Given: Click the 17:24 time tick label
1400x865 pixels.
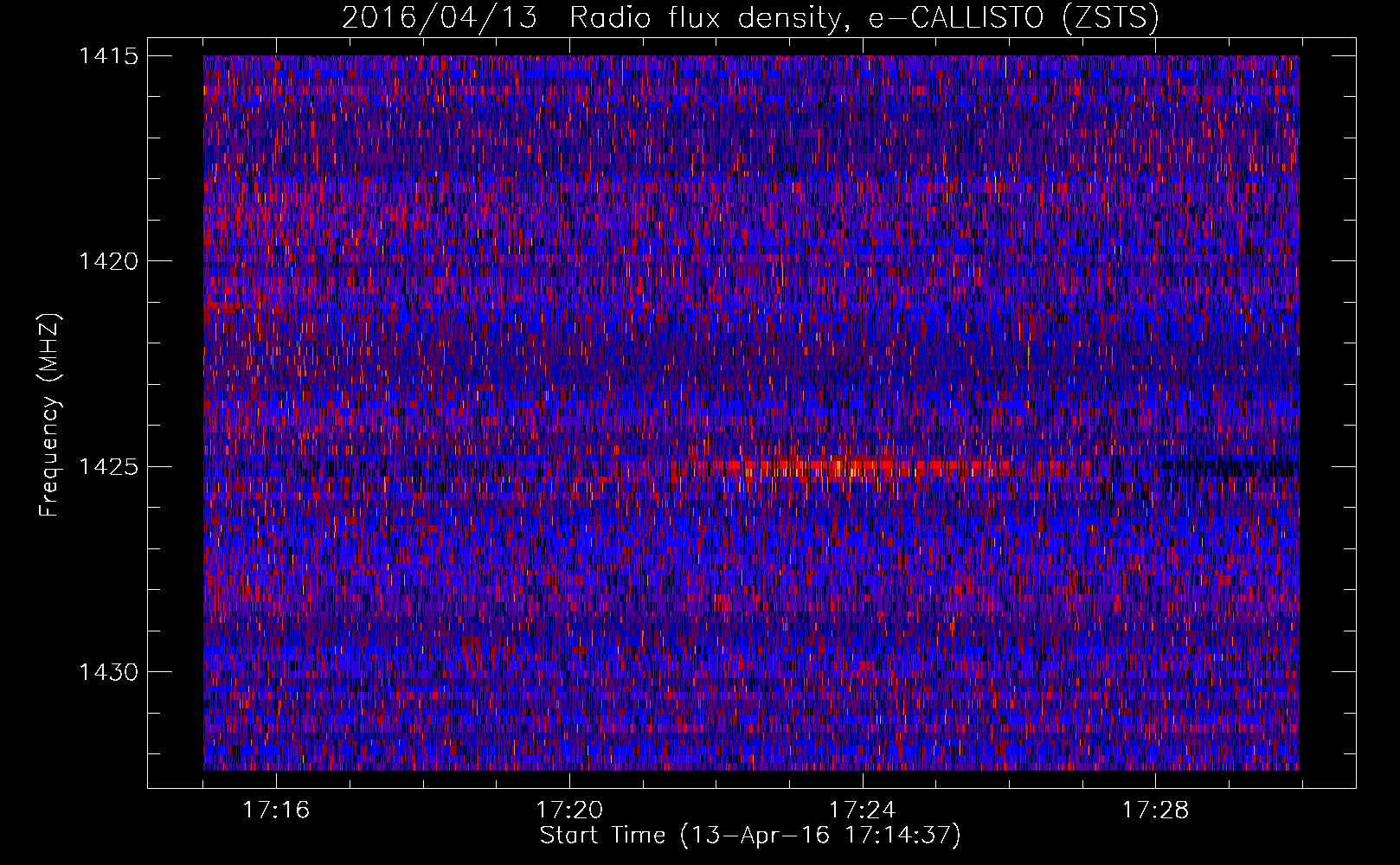Looking at the screenshot, I should (x=863, y=810).
